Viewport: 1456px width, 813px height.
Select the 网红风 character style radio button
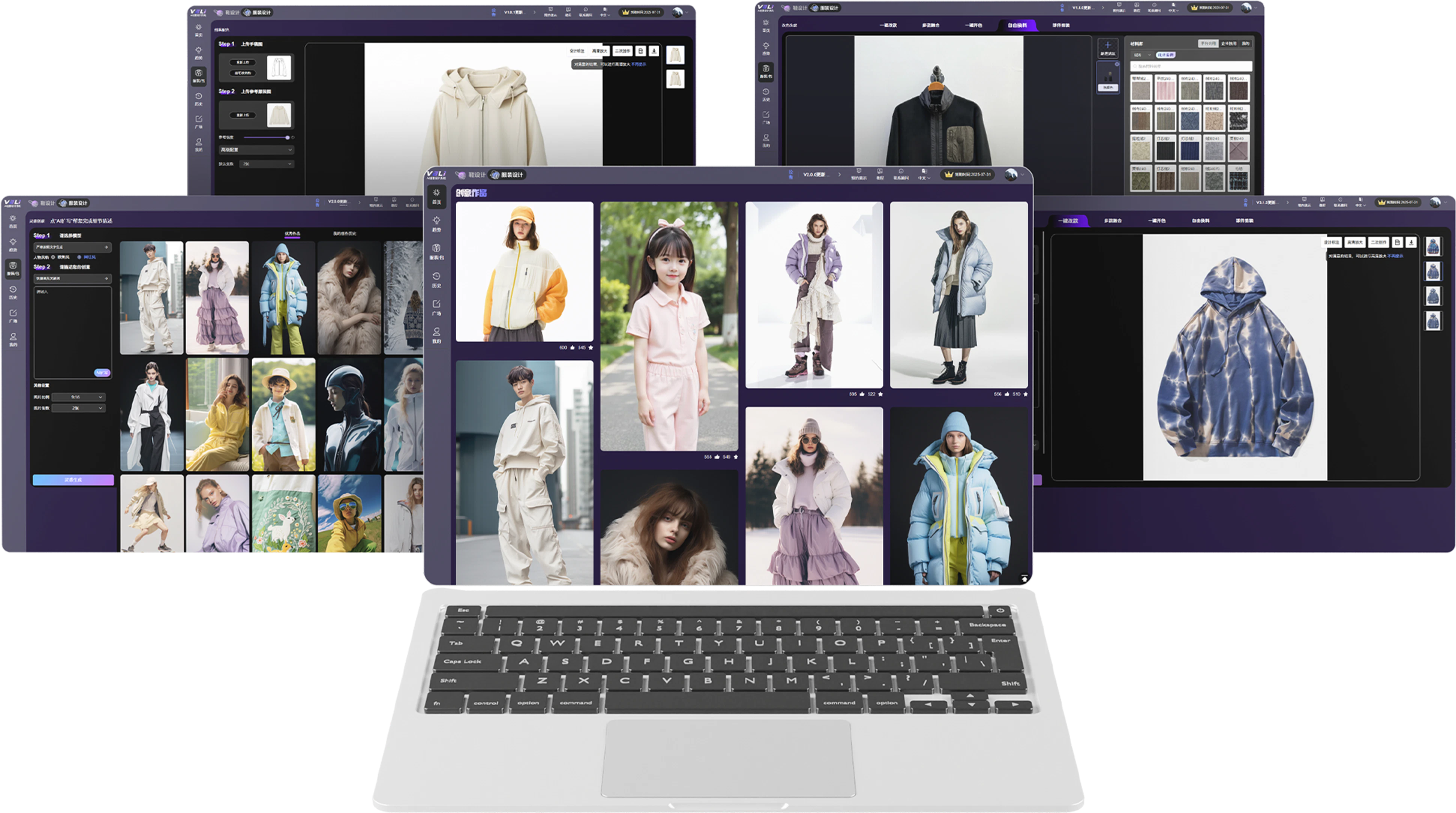coord(80,256)
